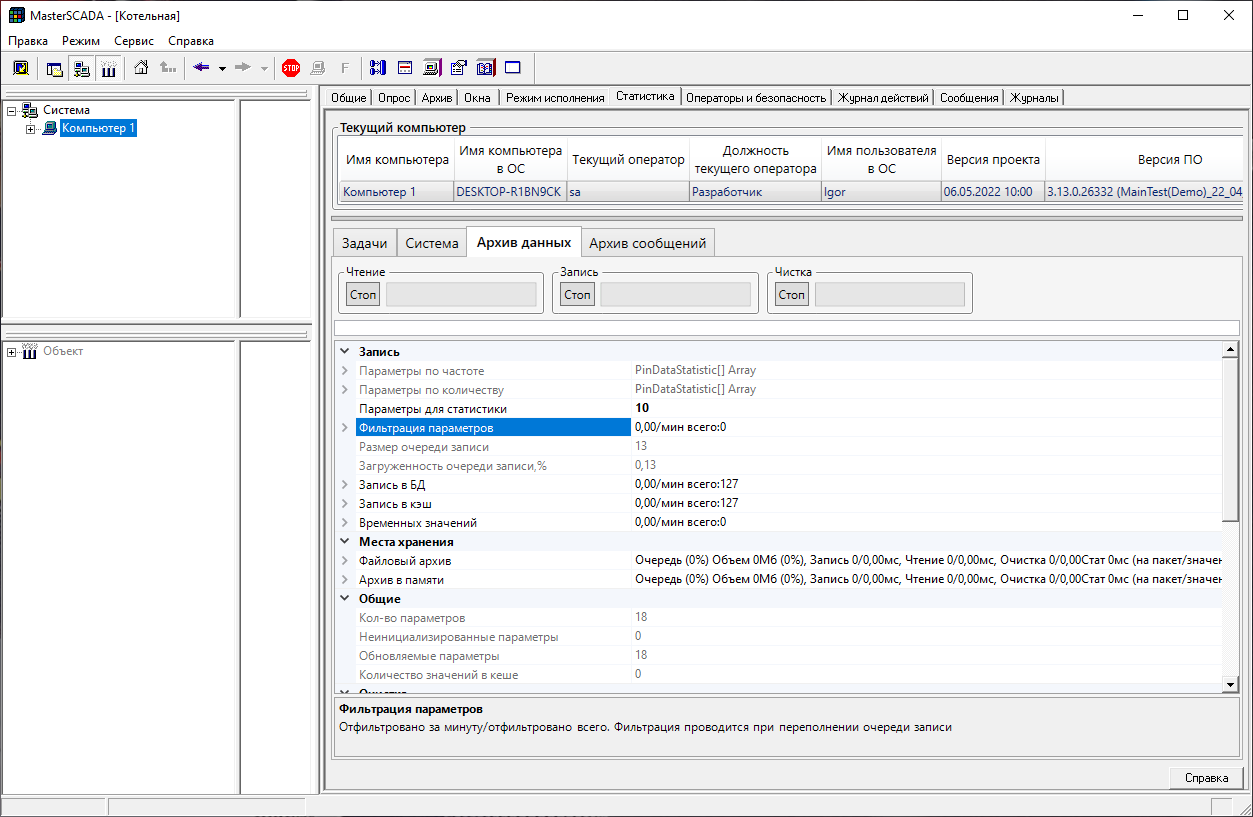
Task: Collapse the Общие properties section
Action: click(345, 599)
